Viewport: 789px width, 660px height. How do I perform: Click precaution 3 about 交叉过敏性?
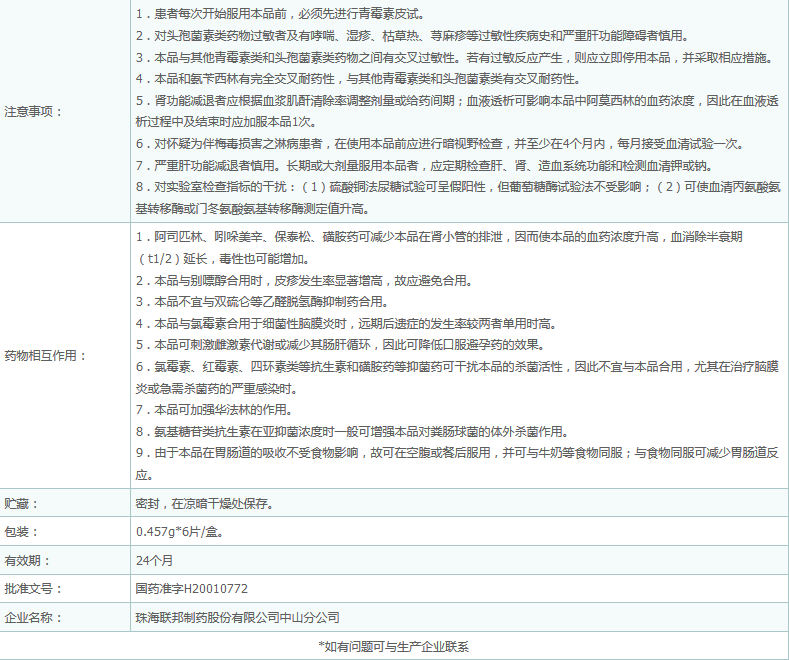tap(455, 57)
